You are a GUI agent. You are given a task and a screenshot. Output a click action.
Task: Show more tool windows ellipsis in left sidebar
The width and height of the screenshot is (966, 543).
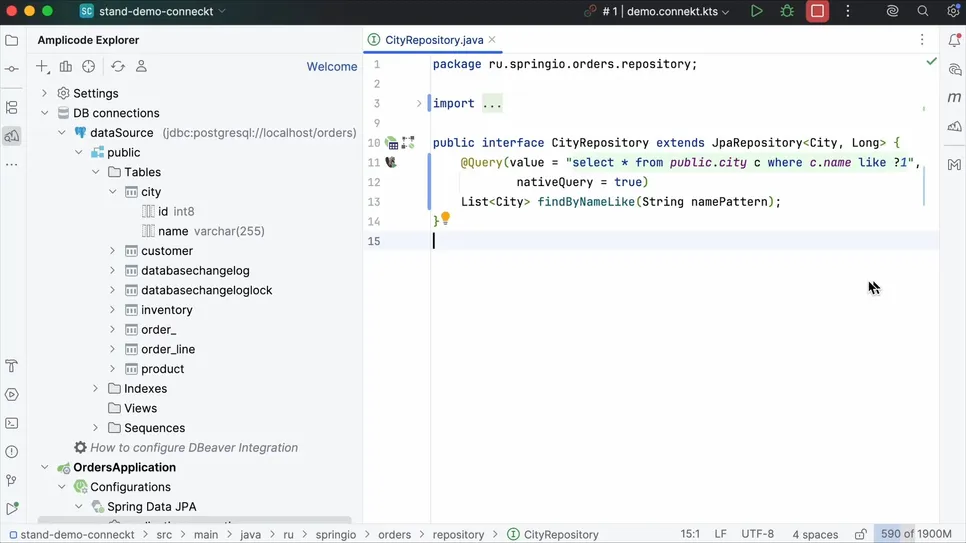pyautogui.click(x=12, y=165)
